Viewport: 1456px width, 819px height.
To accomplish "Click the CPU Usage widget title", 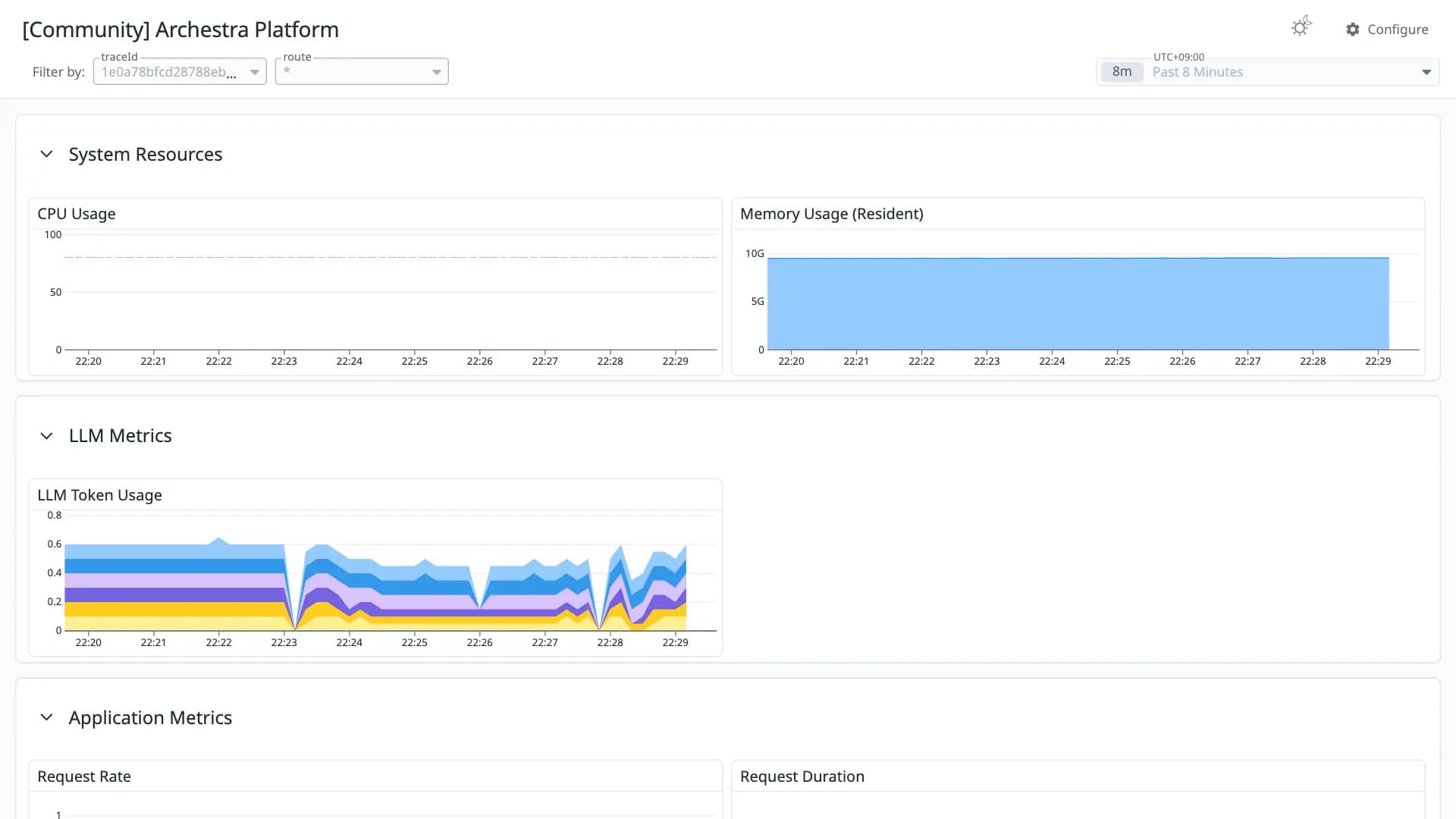I will 77,214.
